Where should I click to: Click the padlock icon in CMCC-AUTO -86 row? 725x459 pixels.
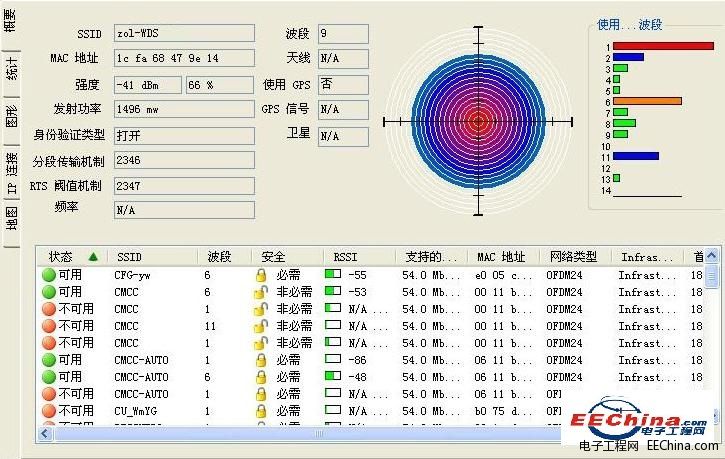click(261, 360)
